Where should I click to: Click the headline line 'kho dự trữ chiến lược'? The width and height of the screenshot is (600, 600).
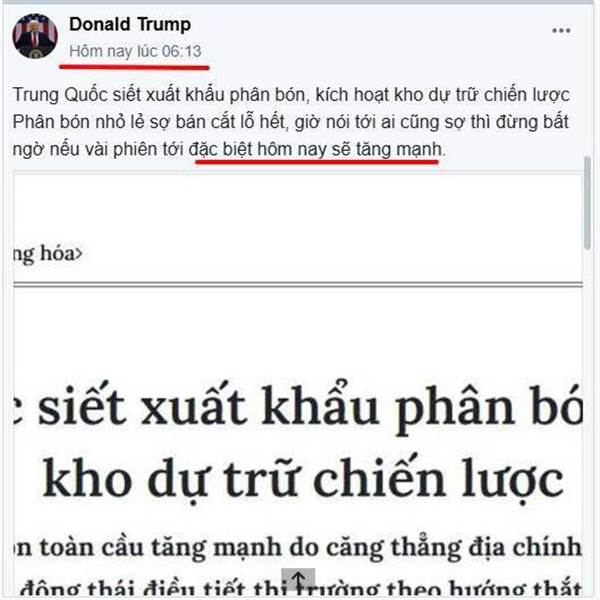click(x=303, y=479)
